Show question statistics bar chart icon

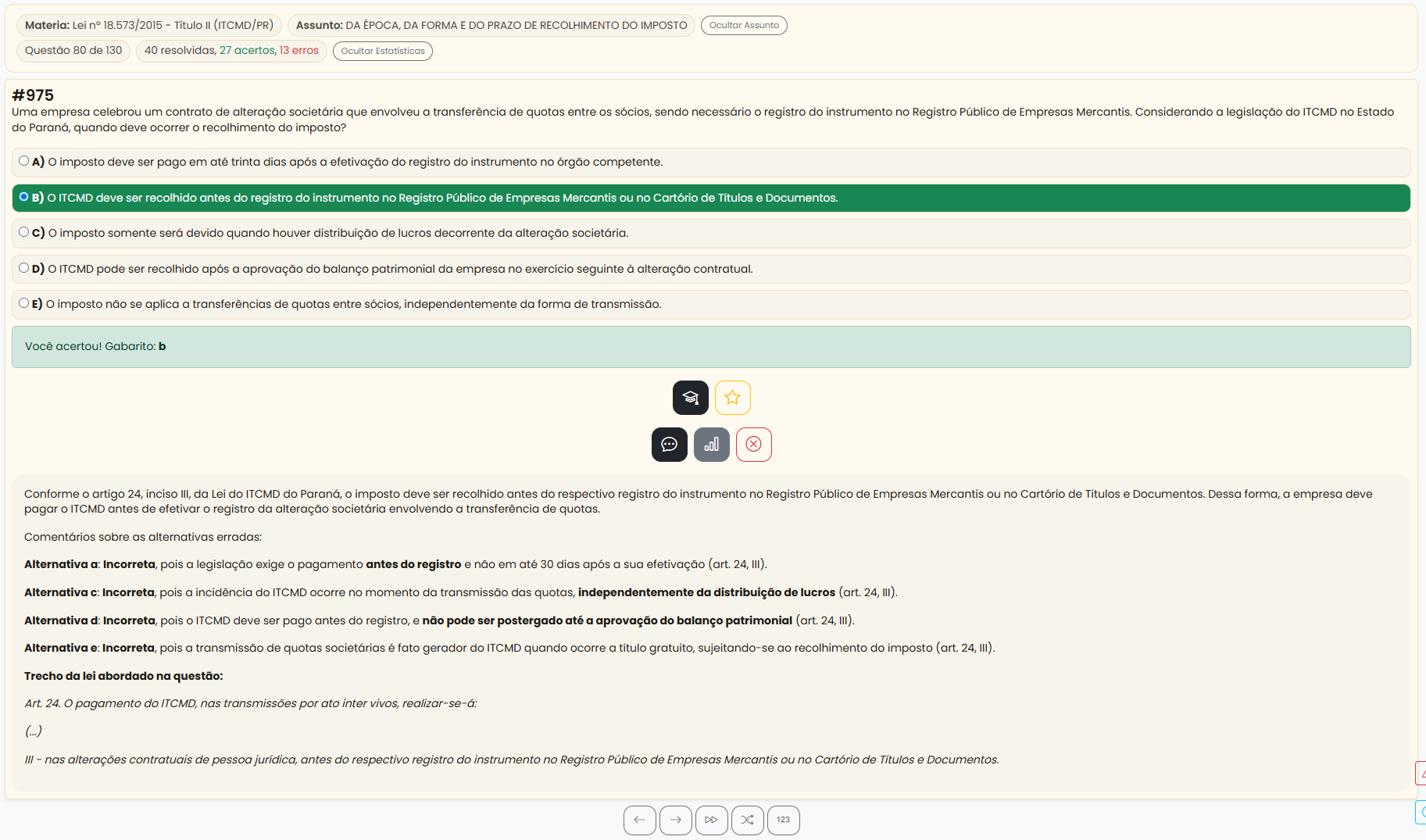coord(711,445)
